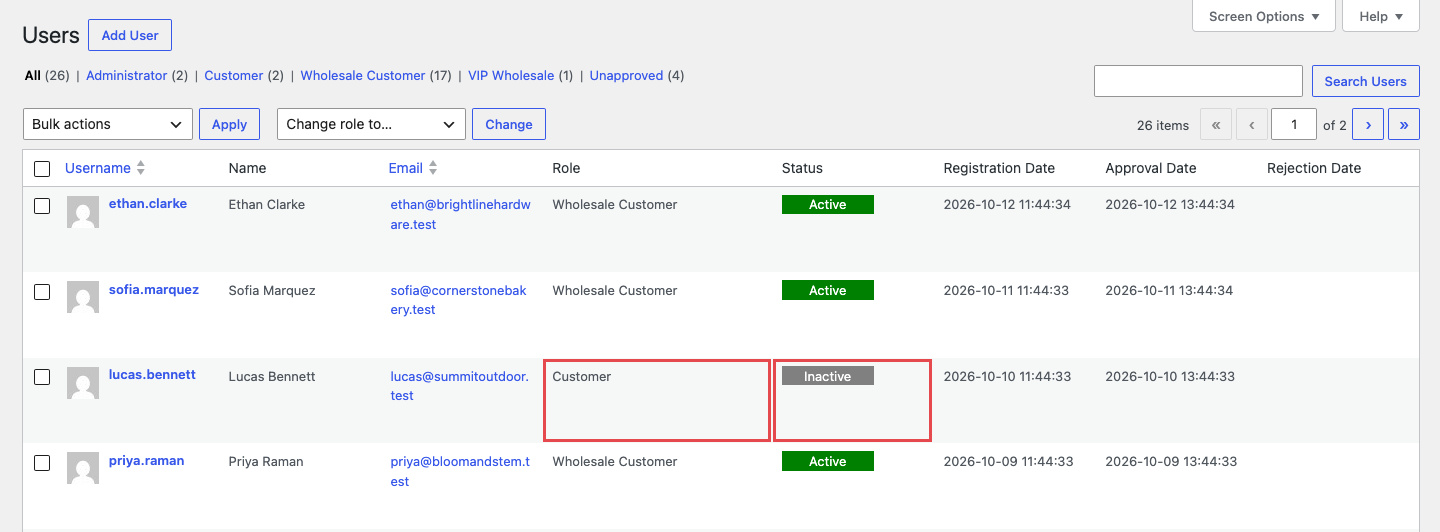The height and width of the screenshot is (532, 1440).
Task: Click Active status badge for ethan.clarke
Action: pyautogui.click(x=828, y=204)
